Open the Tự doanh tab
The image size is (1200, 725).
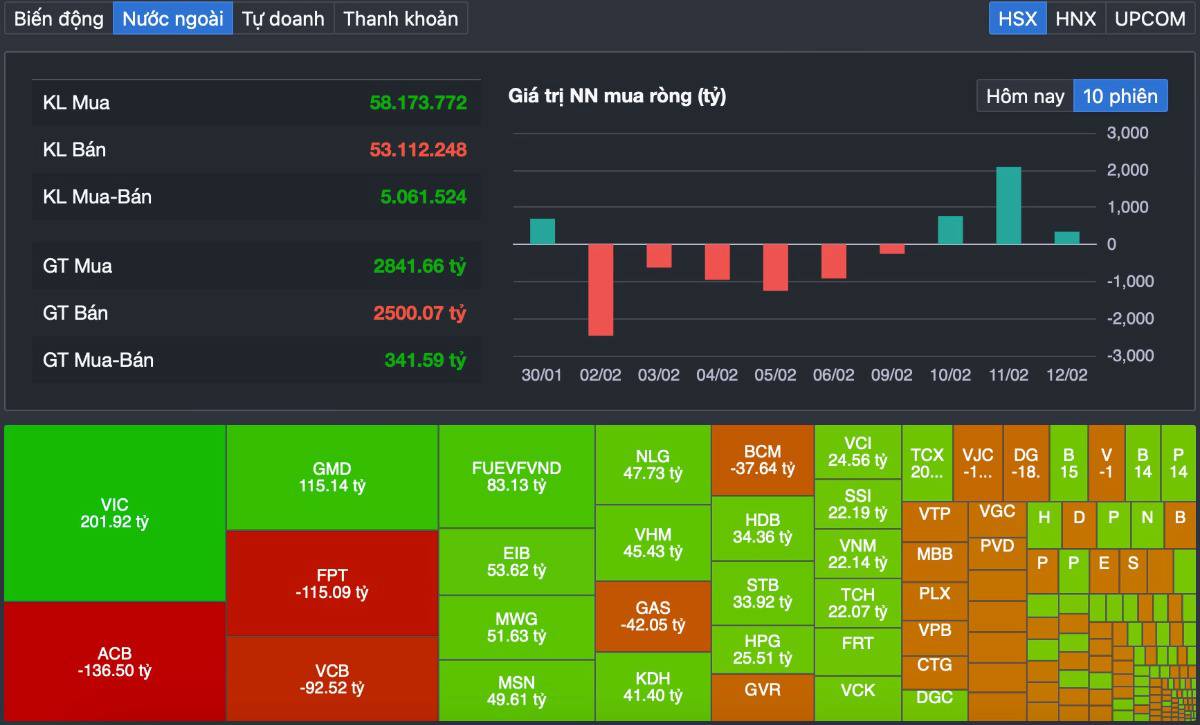click(x=283, y=18)
